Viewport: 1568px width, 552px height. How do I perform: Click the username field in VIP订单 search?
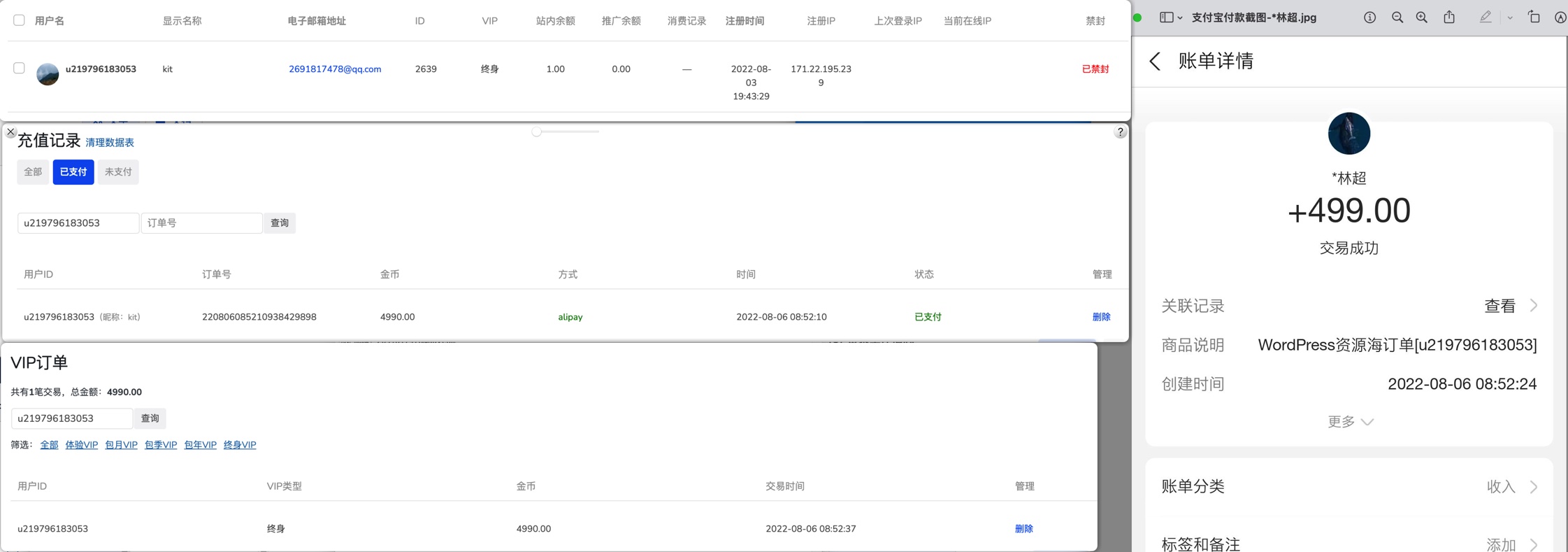pos(72,418)
